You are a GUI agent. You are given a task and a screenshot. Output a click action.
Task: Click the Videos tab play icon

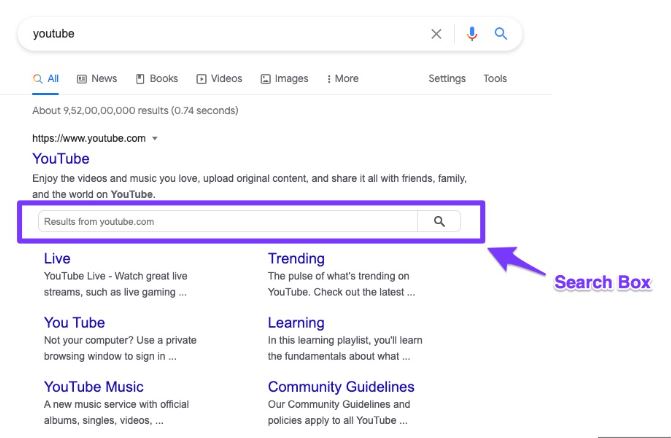[x=201, y=79]
